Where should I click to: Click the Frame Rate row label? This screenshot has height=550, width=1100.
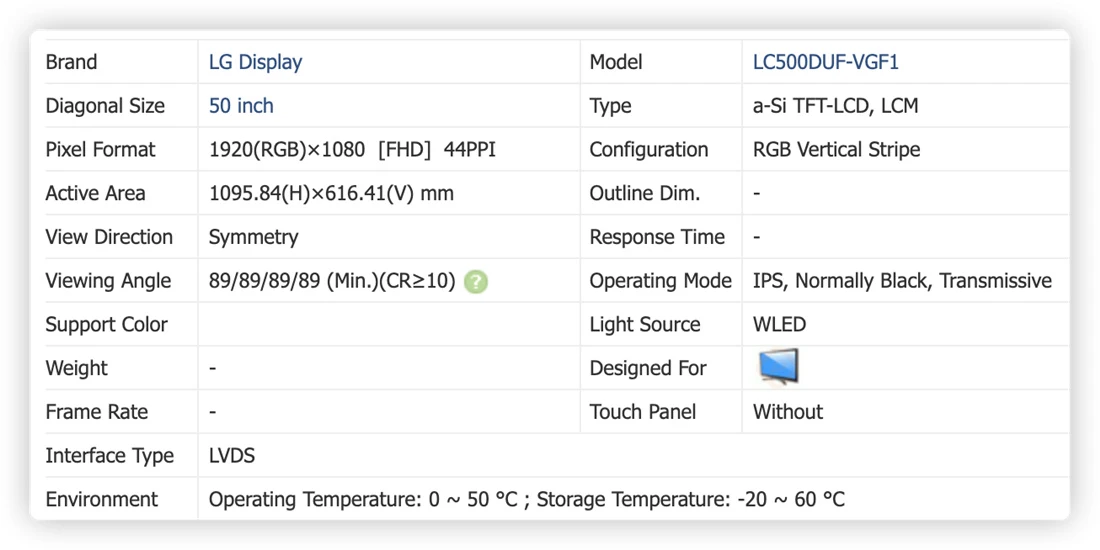97,412
